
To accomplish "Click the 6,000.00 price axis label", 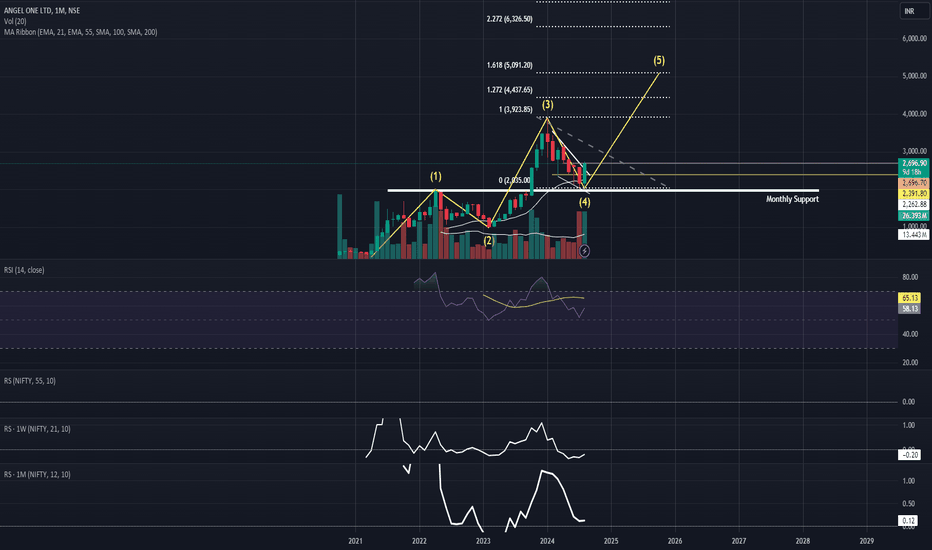I will (x=915, y=39).
